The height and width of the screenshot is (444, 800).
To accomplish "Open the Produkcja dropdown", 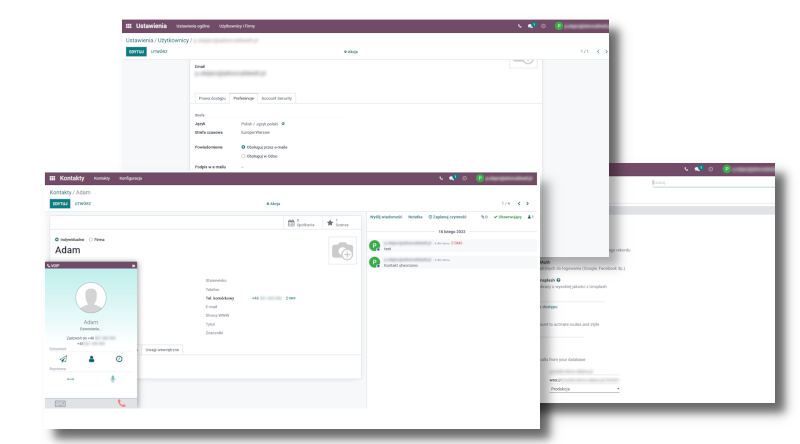I will click(585, 389).
